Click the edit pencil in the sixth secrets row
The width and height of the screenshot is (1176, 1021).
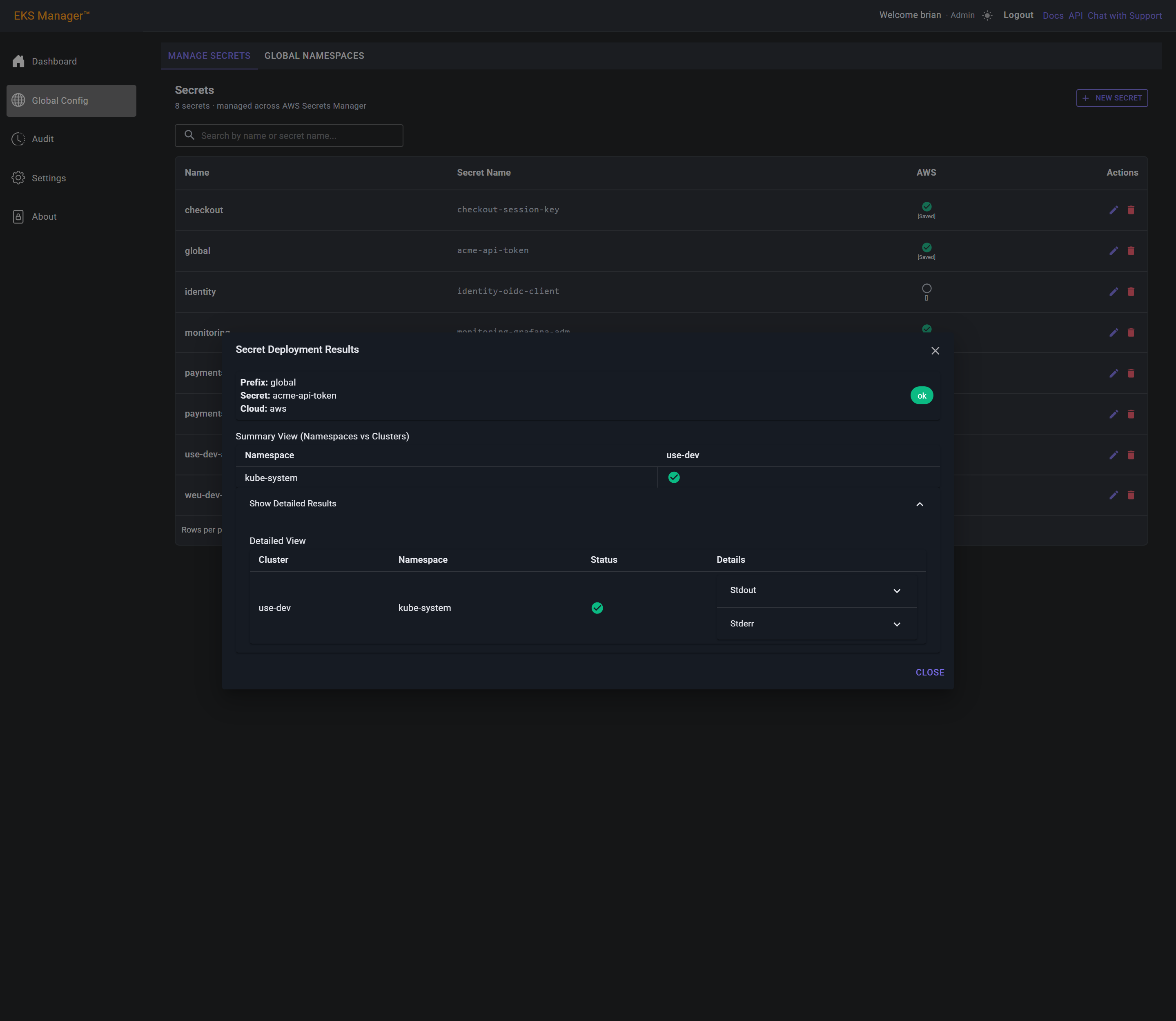click(x=1114, y=414)
